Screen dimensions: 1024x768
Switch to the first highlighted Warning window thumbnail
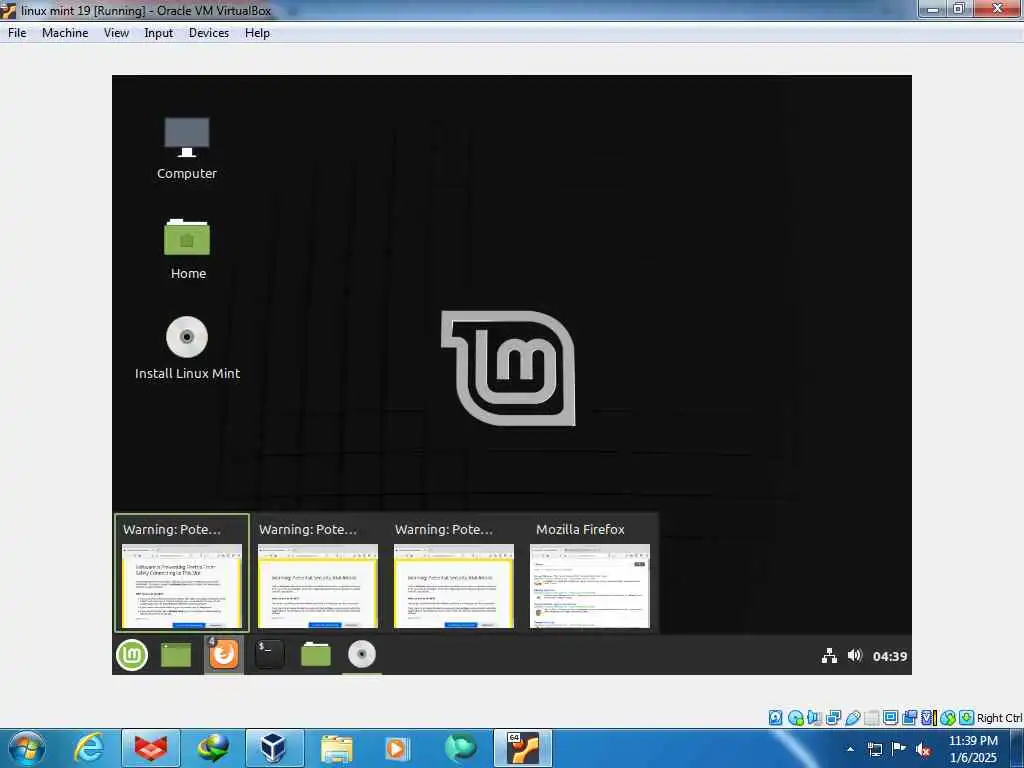point(182,575)
